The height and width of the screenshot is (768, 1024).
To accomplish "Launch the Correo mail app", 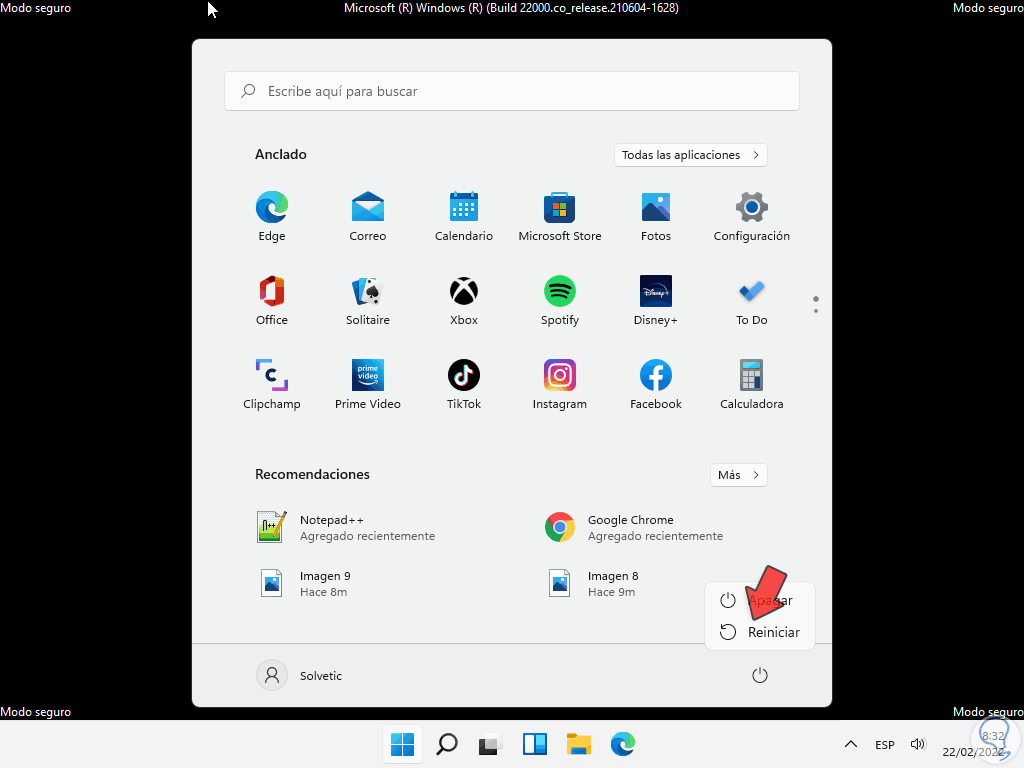I will [368, 216].
